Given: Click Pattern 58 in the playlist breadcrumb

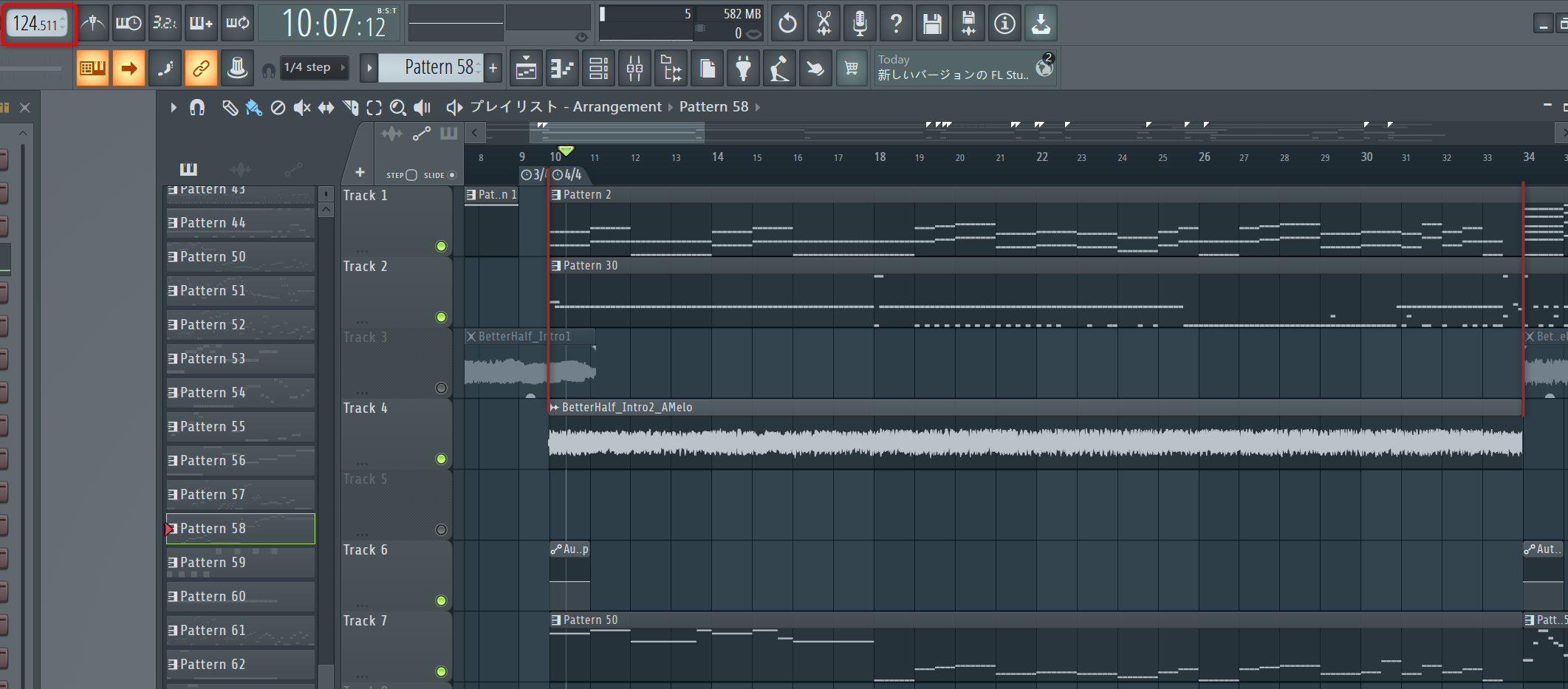Looking at the screenshot, I should click(x=714, y=107).
